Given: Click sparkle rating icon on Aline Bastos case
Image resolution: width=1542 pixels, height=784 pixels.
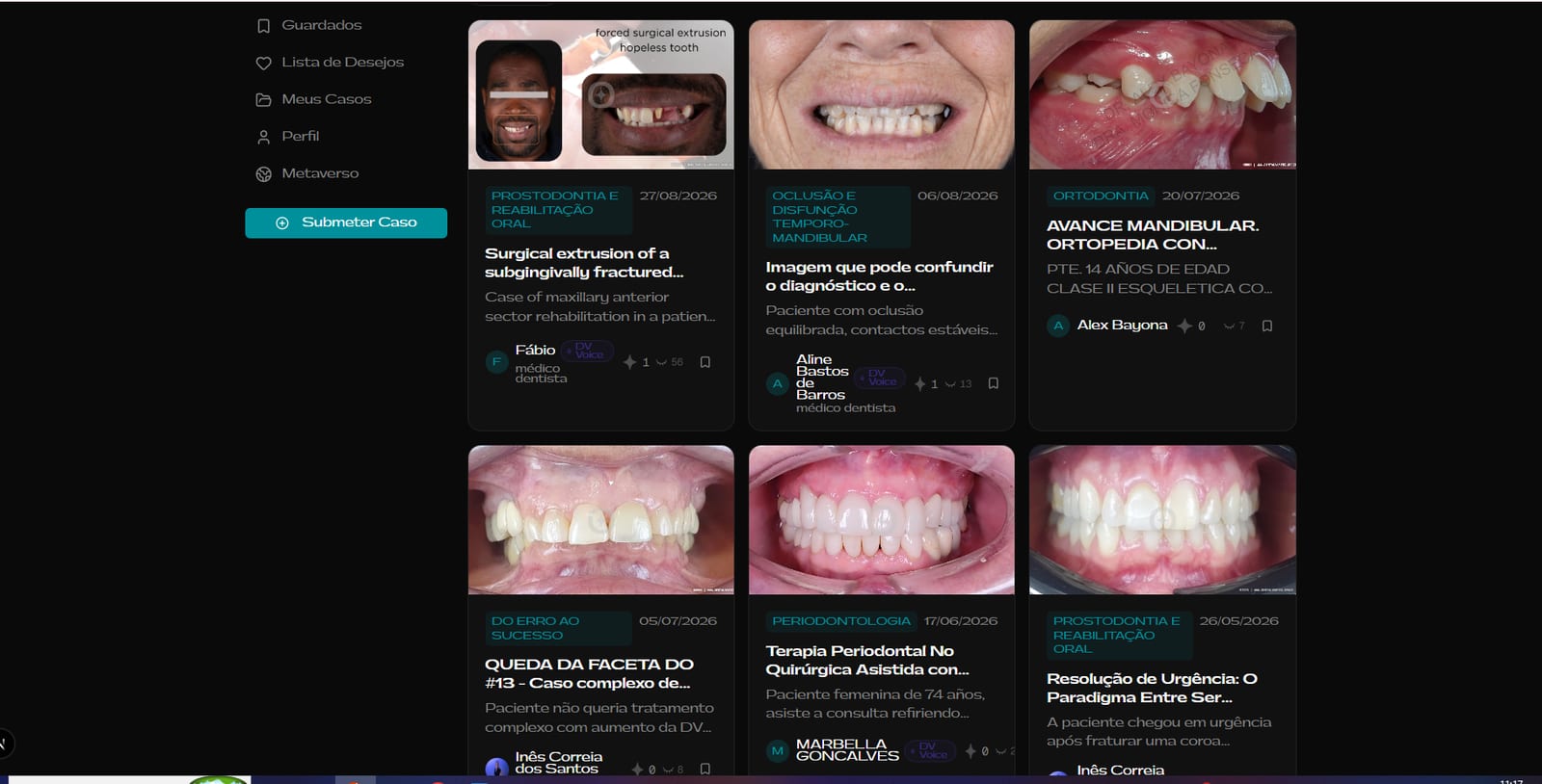Looking at the screenshot, I should point(919,383).
